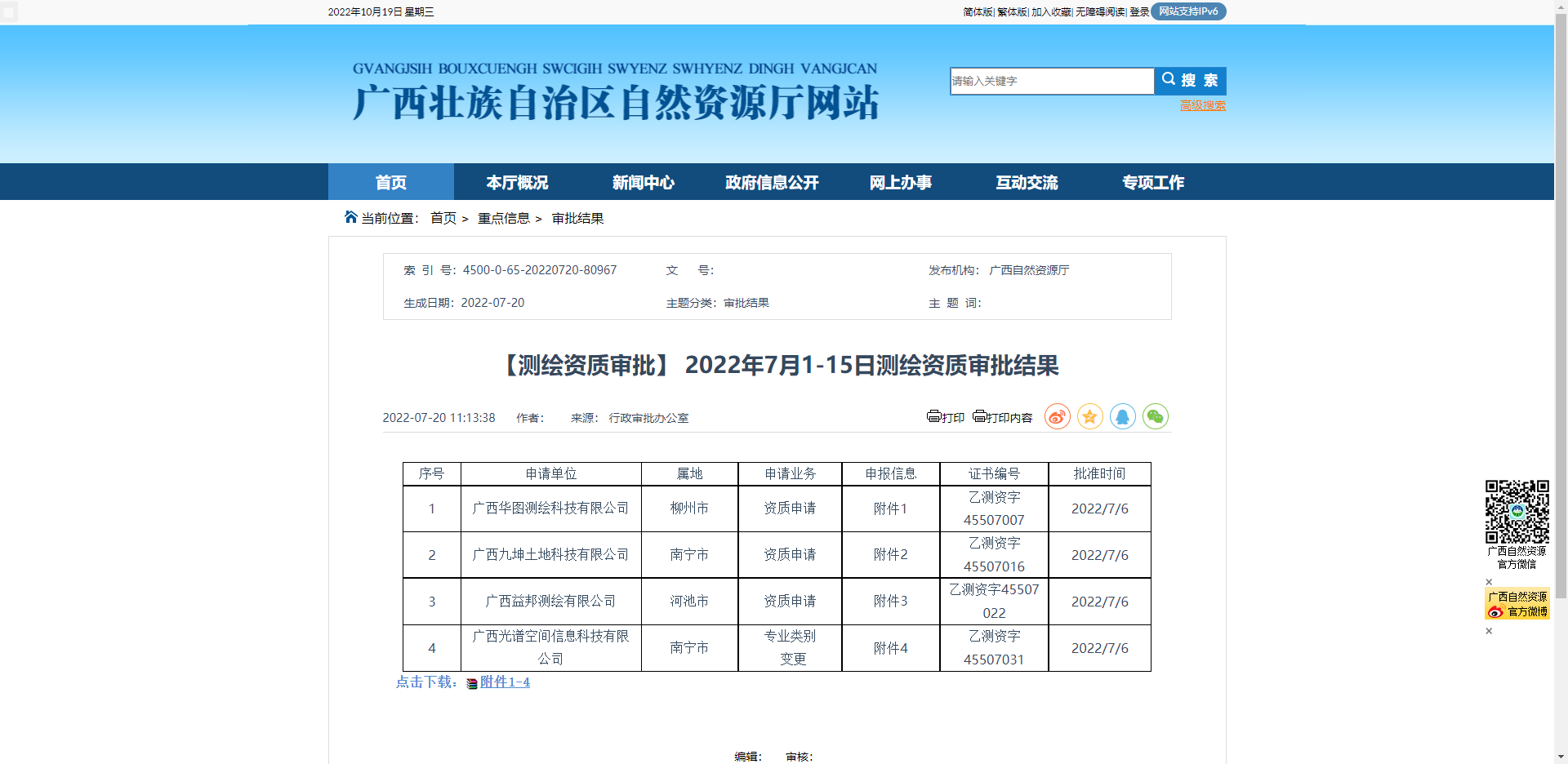Click 附件2 cell in table
Image resolution: width=1568 pixels, height=764 pixels.
tap(890, 555)
